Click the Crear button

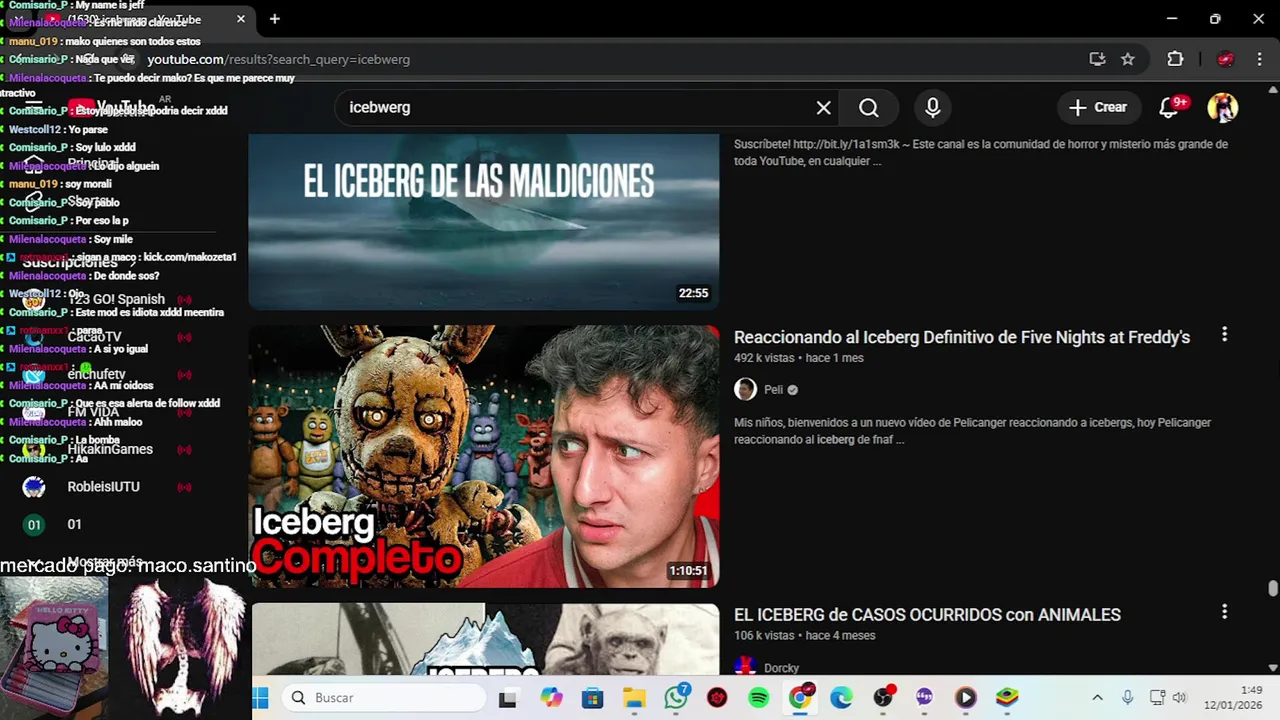coord(1098,108)
